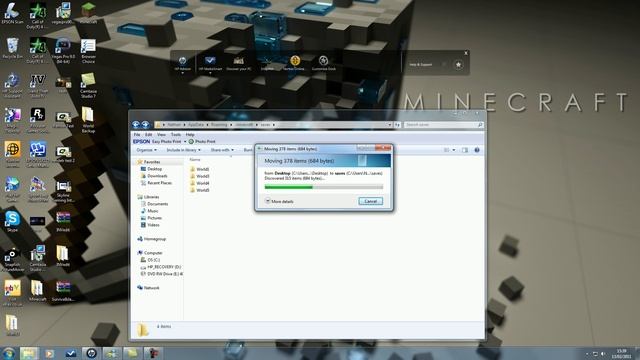Open the Minecraft grass block desktop icon
The height and width of the screenshot is (360, 640).
pyautogui.click(x=88, y=12)
